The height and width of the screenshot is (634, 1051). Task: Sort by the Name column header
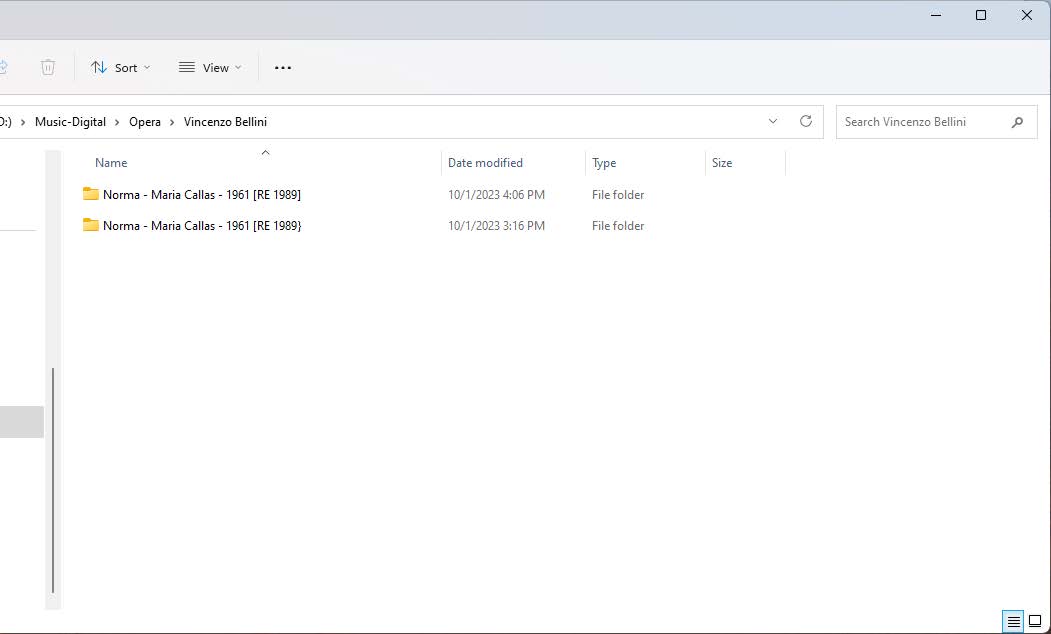111,163
